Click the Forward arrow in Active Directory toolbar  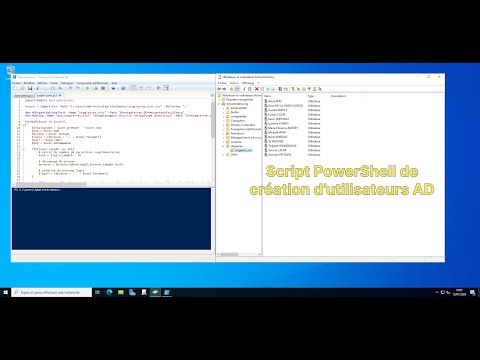coord(224,89)
